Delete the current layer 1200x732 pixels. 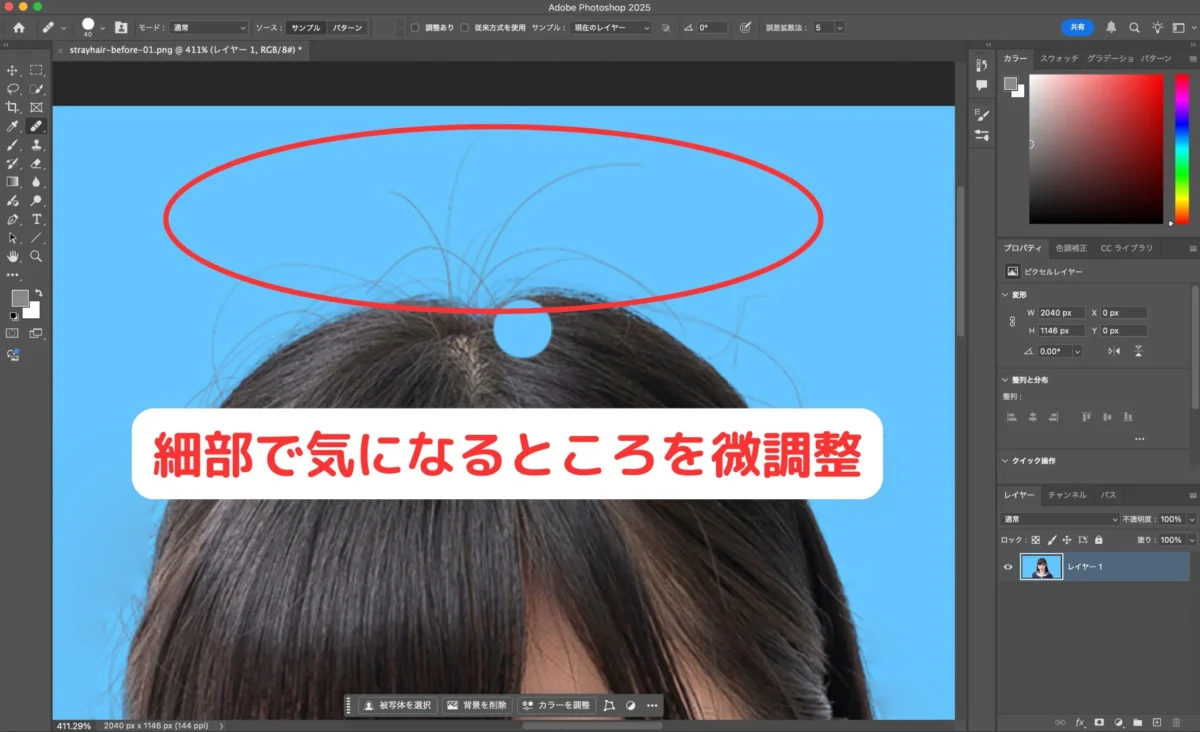[x=1176, y=722]
